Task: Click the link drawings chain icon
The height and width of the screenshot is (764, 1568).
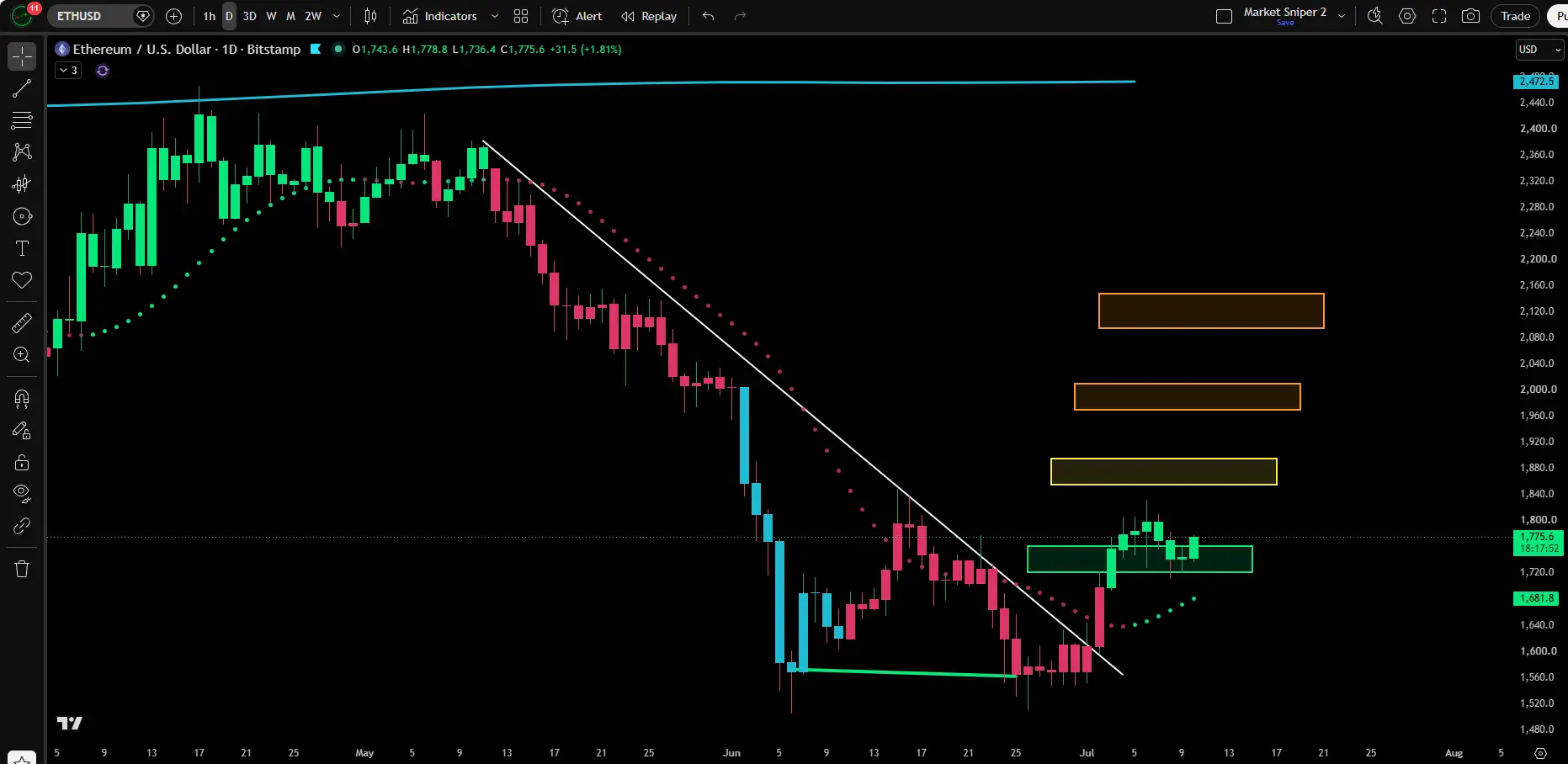Action: pos(22,526)
